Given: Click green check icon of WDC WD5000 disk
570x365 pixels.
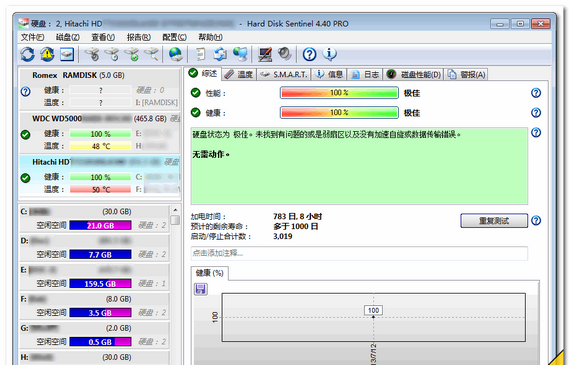Looking at the screenshot, I should [x=25, y=135].
